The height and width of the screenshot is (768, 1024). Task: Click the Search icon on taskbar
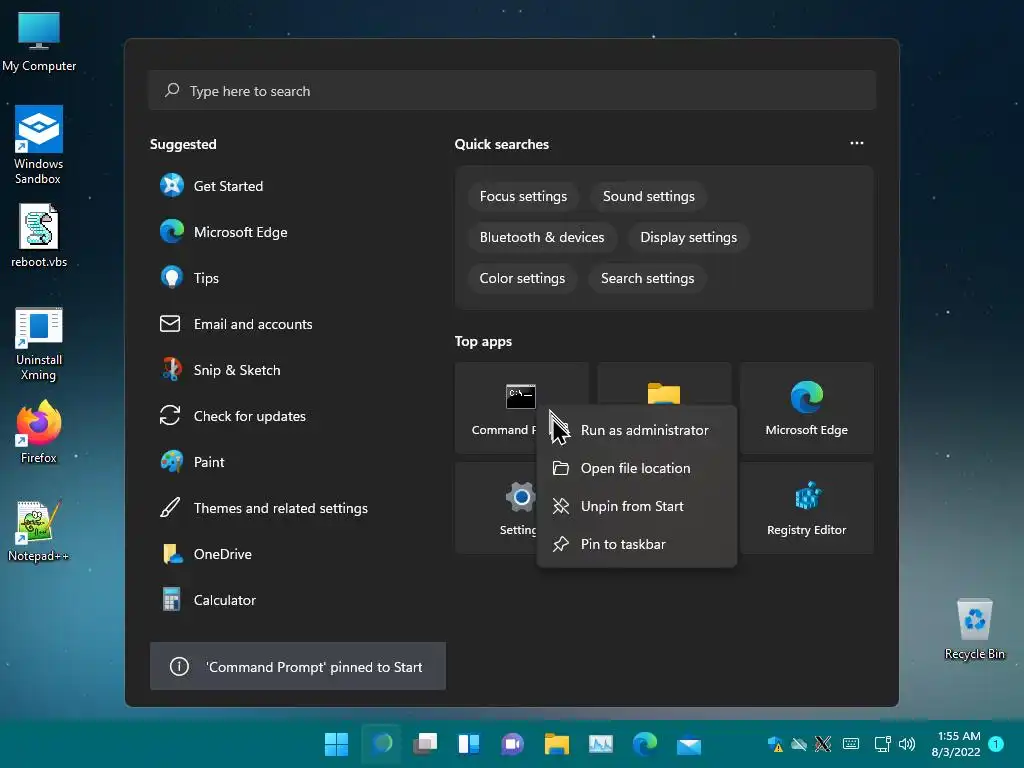[382, 744]
